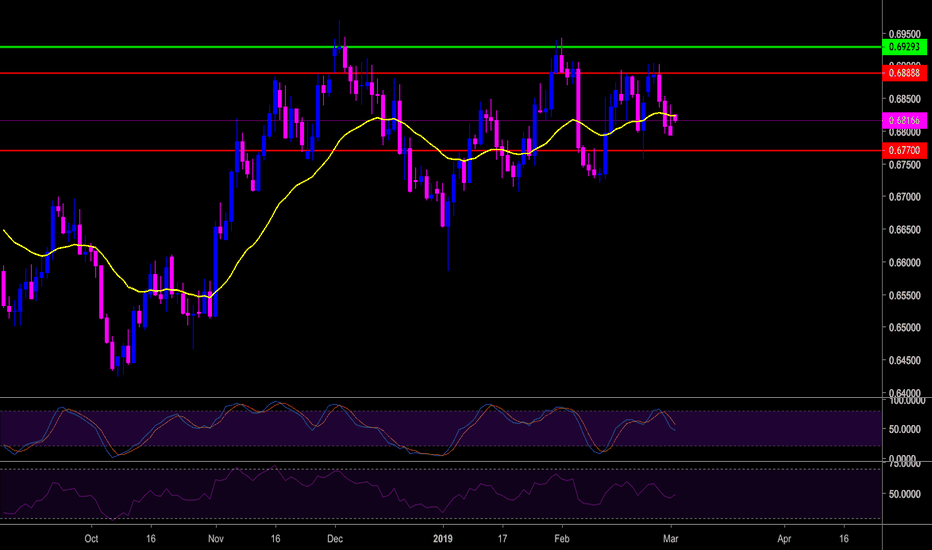Click the 16 label between Nov and Dec
The image size is (932, 550).
[275, 539]
